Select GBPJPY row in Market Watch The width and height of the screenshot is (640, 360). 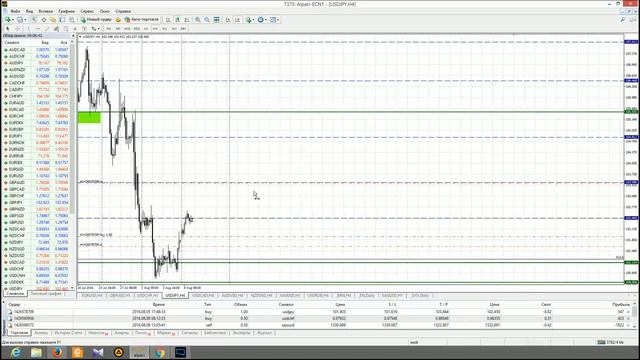[36, 202]
